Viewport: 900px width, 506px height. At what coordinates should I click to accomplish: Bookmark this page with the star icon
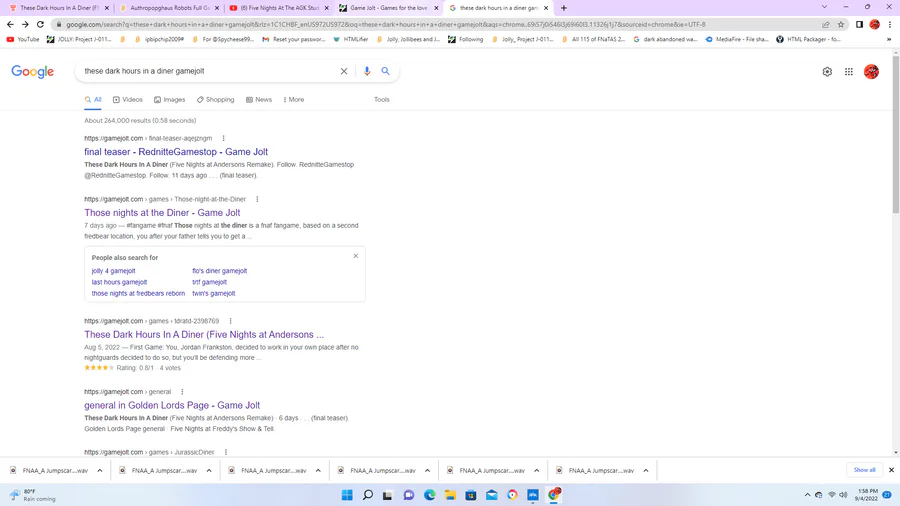tap(841, 24)
